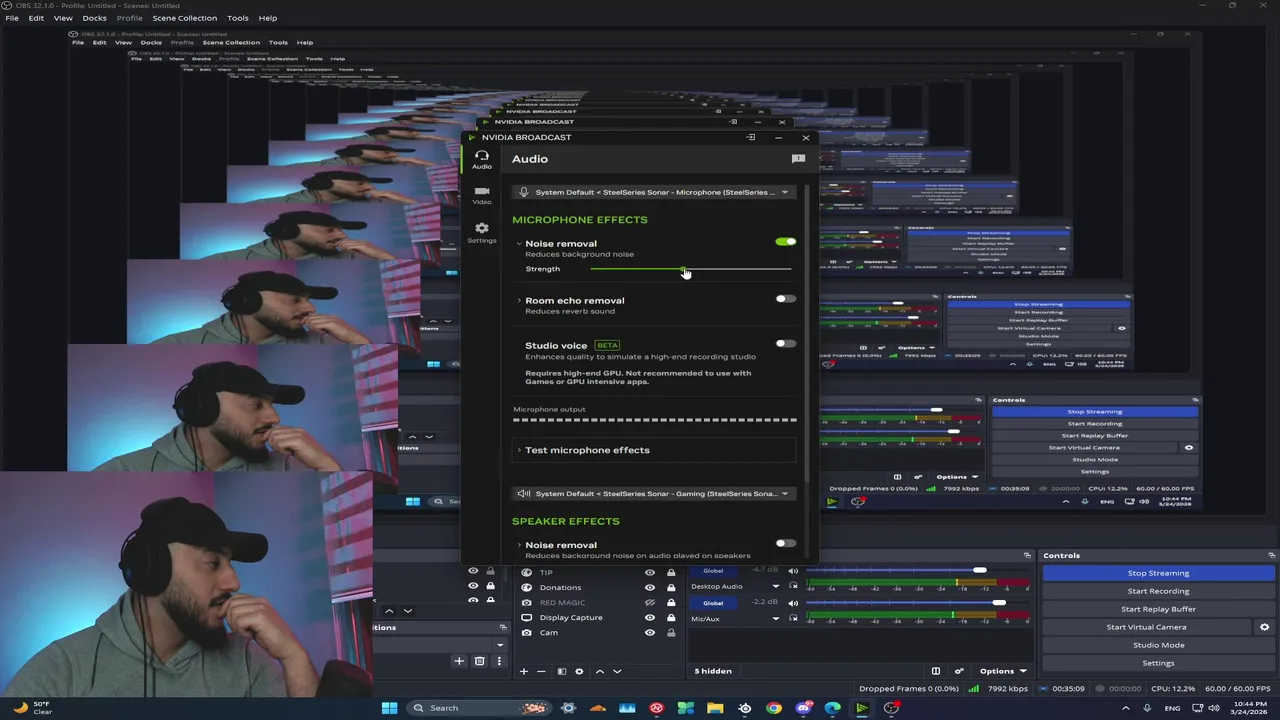The height and width of the screenshot is (720, 1280).
Task: Hide the Cam source with eye icon
Action: click(650, 632)
